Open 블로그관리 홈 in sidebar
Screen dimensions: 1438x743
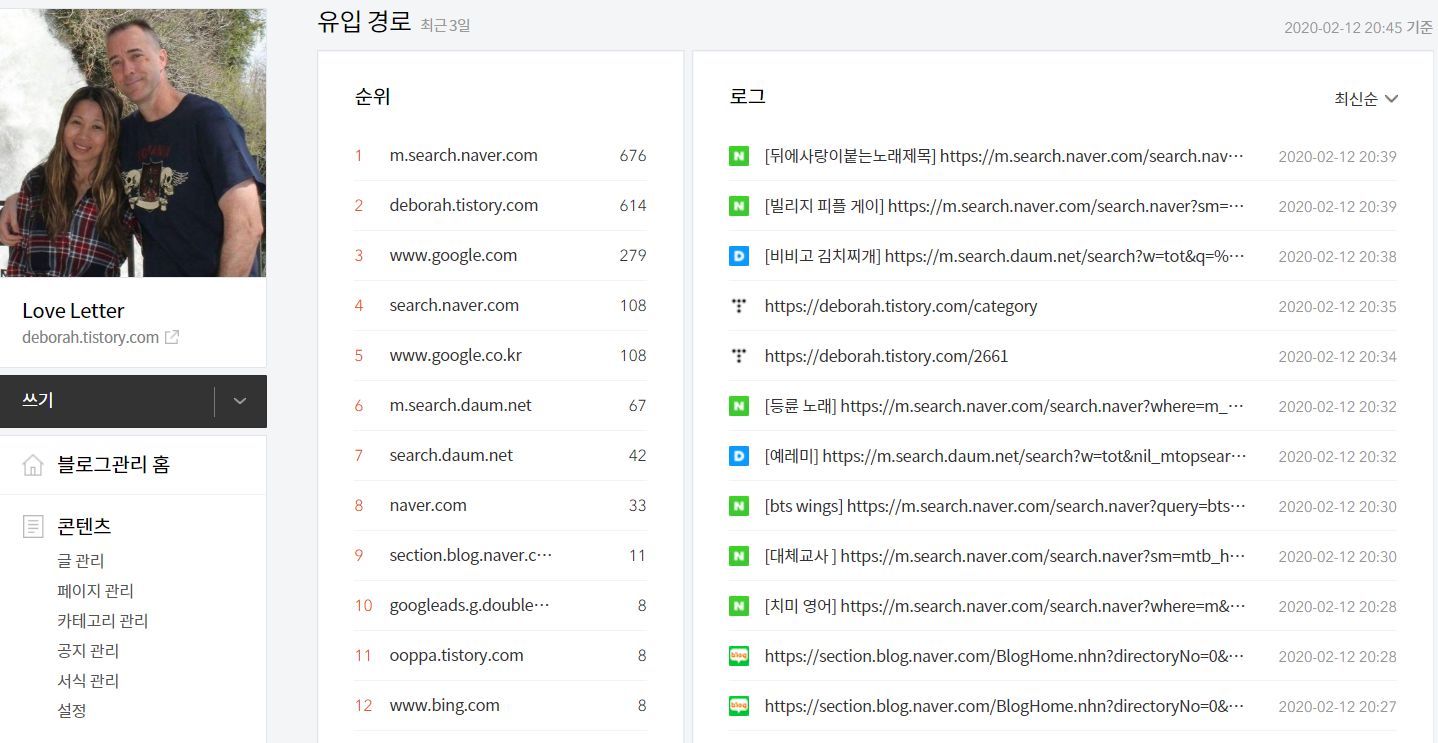pyautogui.click(x=114, y=465)
